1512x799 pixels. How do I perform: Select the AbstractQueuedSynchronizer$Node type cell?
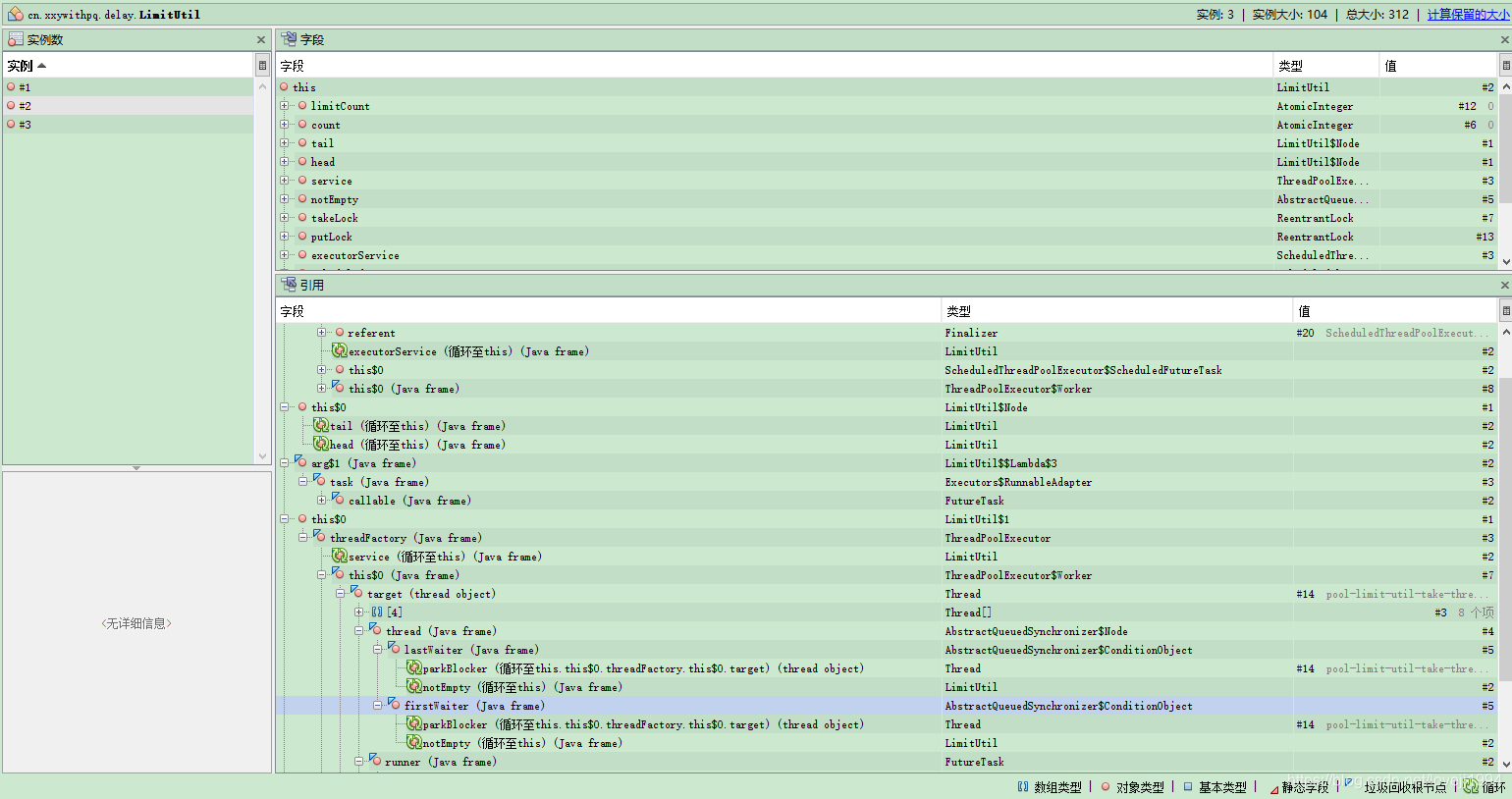pos(1116,631)
